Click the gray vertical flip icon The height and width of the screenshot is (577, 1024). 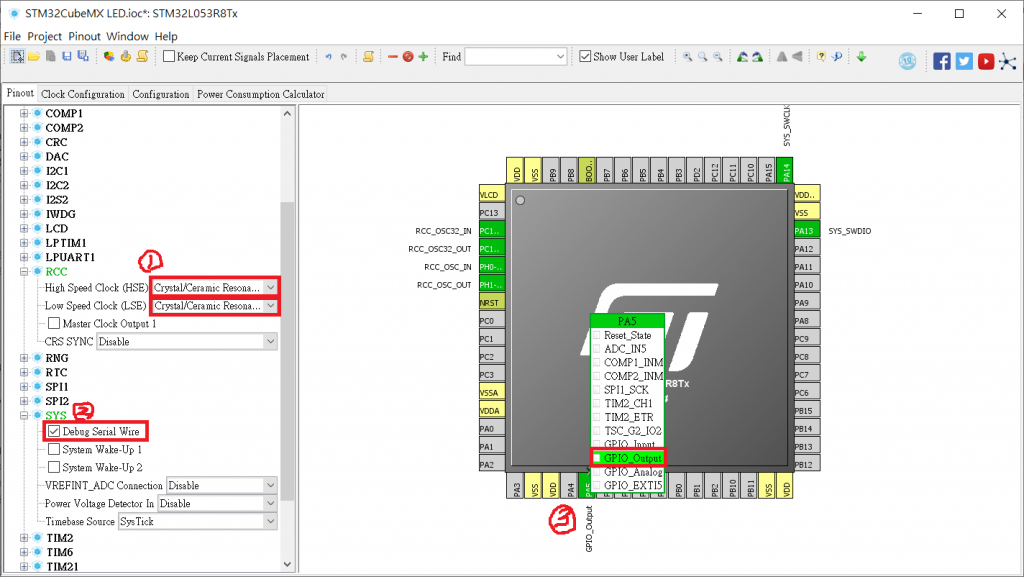click(x=782, y=57)
